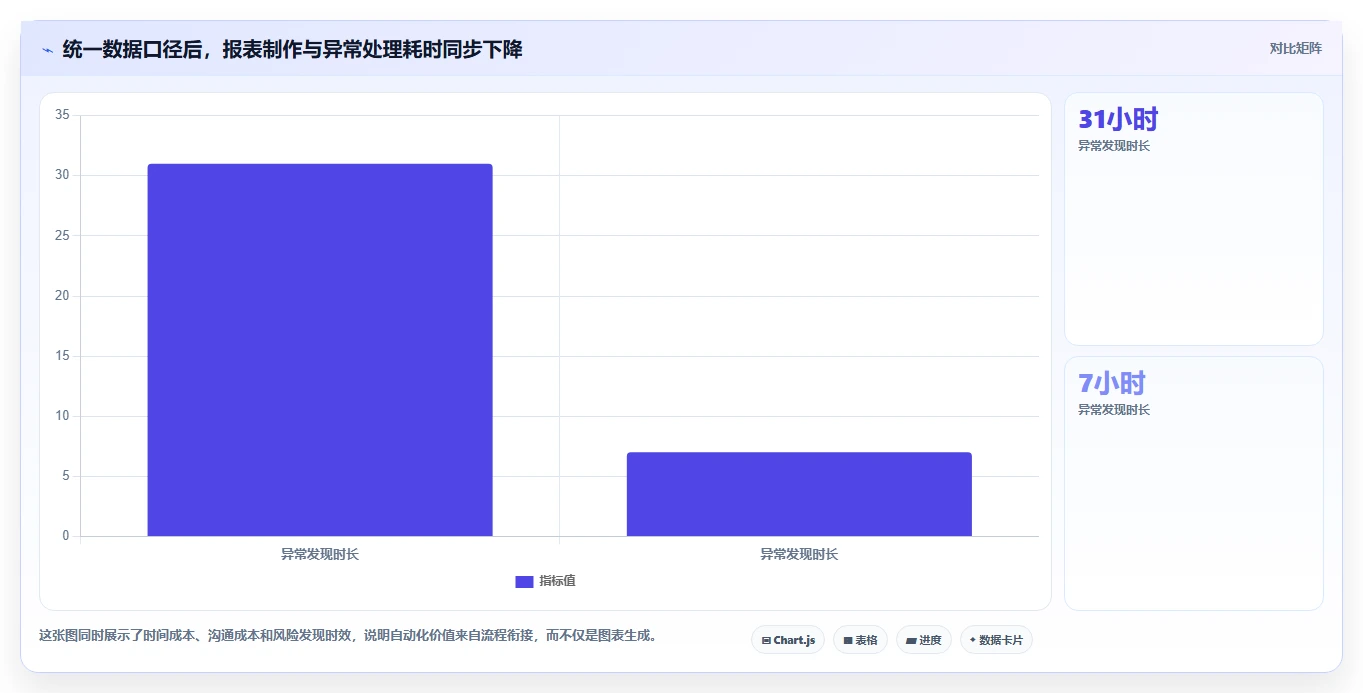
Task: Click the 进度 tag chip
Action: tap(924, 640)
